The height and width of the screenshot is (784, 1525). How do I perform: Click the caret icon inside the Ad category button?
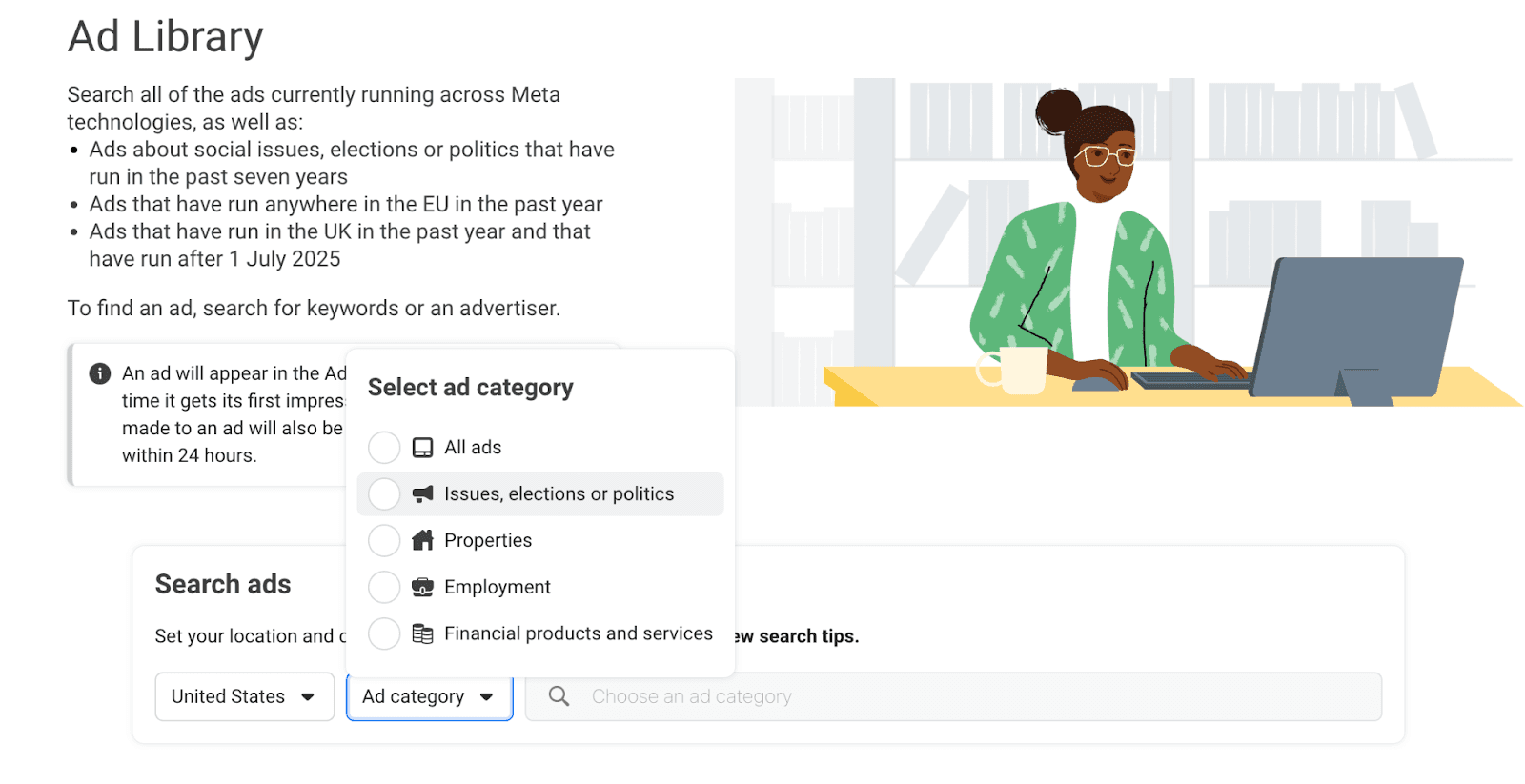pyautogui.click(x=487, y=696)
